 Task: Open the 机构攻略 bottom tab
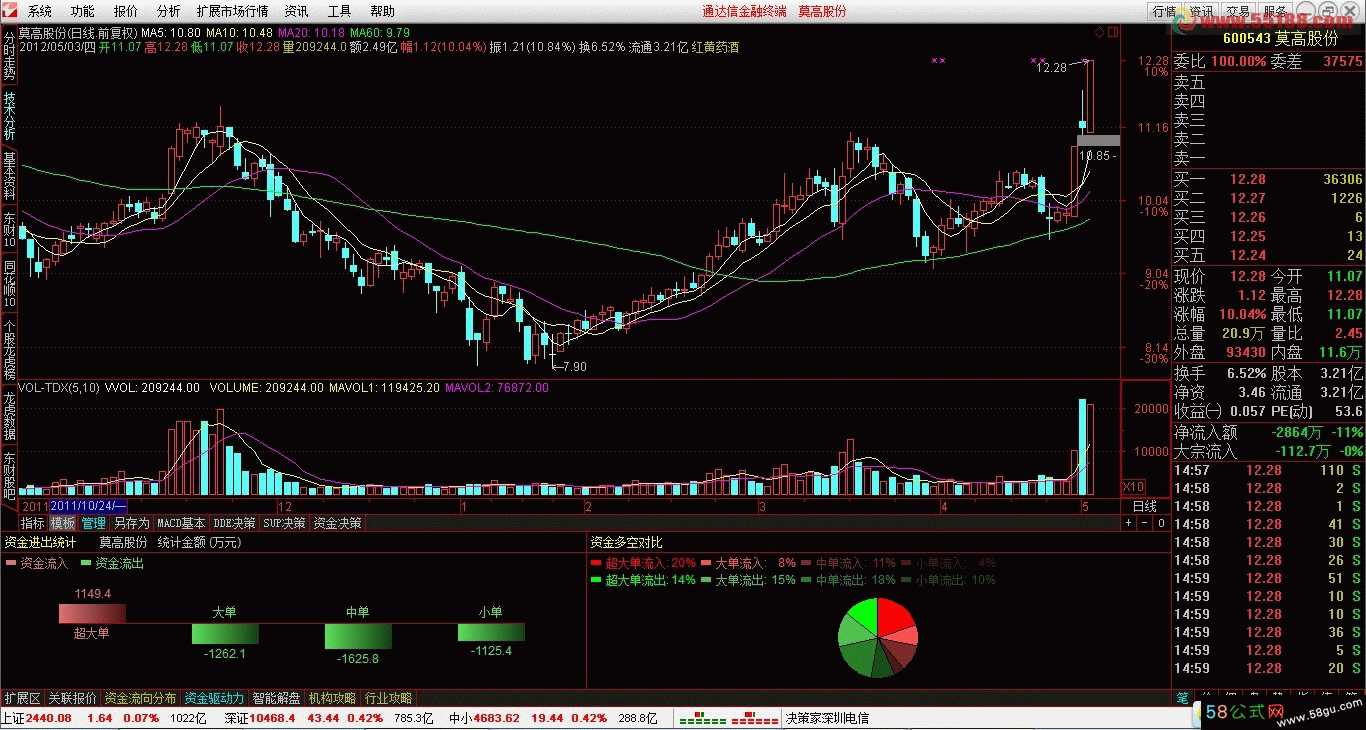click(333, 698)
